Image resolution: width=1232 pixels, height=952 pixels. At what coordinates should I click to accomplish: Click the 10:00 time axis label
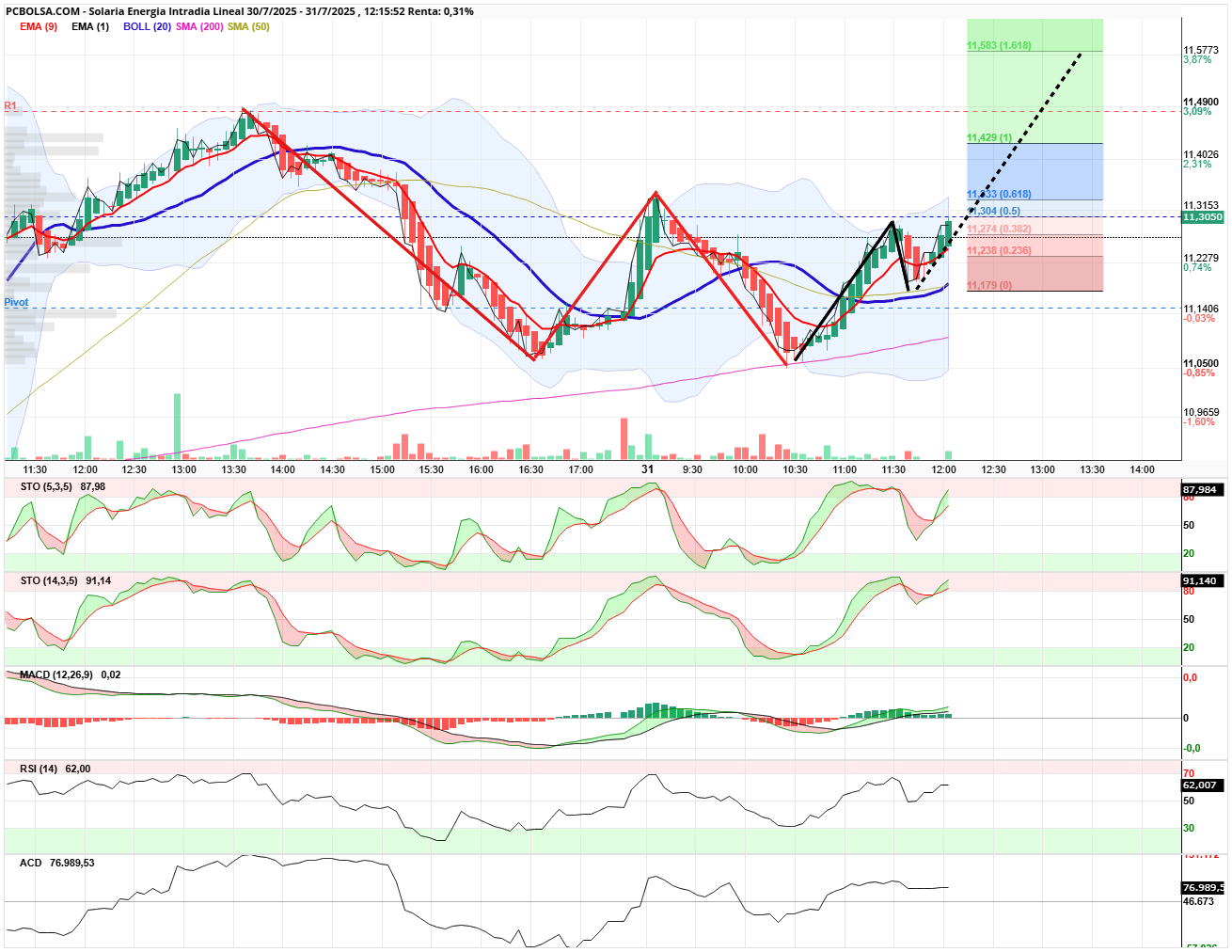745,469
